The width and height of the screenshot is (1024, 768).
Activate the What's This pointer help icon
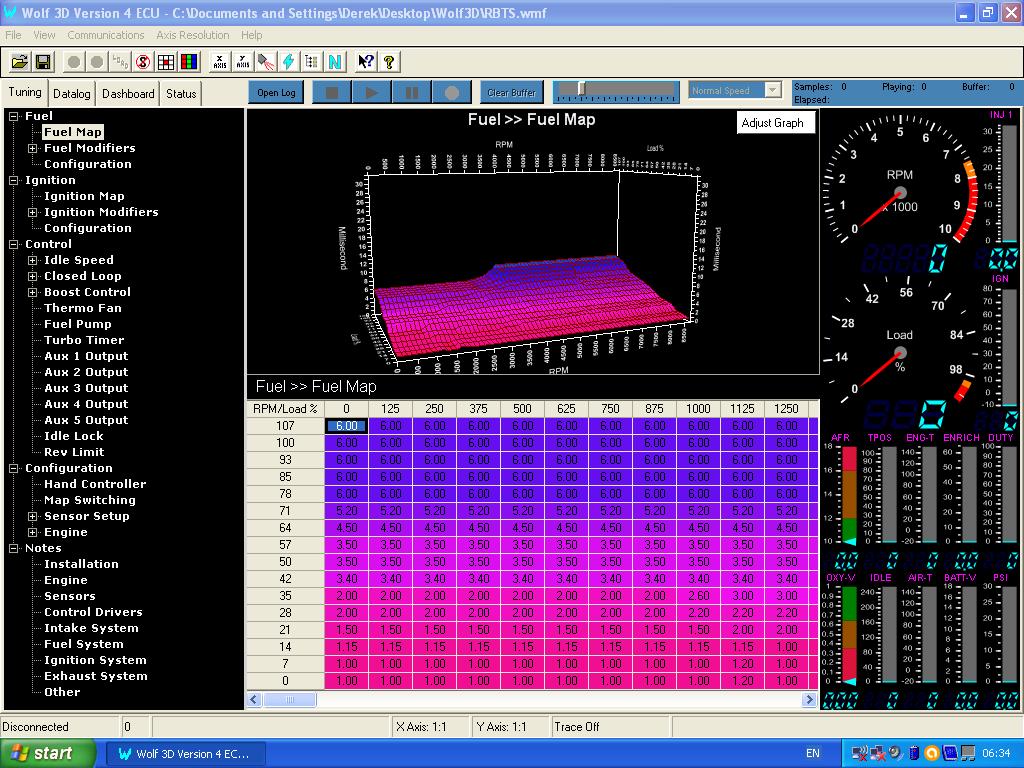point(365,62)
